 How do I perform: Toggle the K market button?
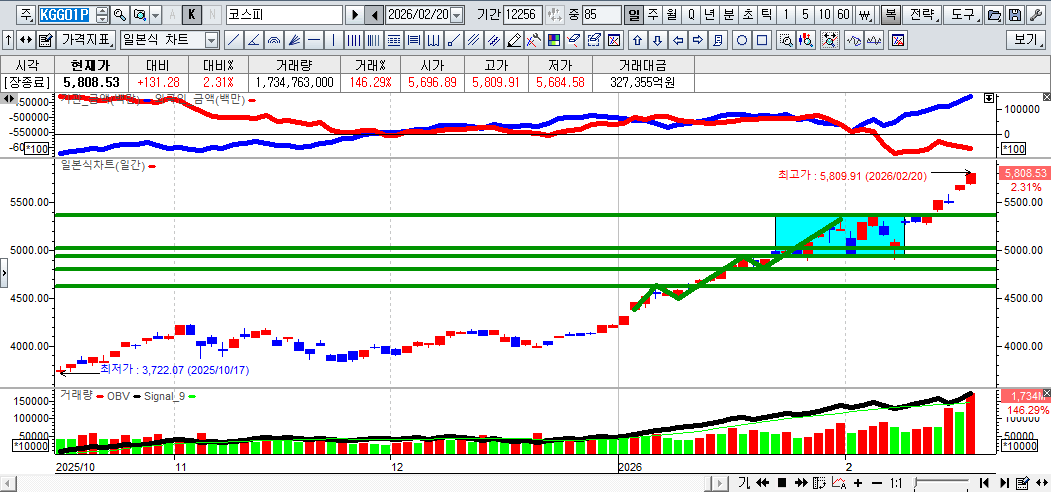click(x=193, y=15)
